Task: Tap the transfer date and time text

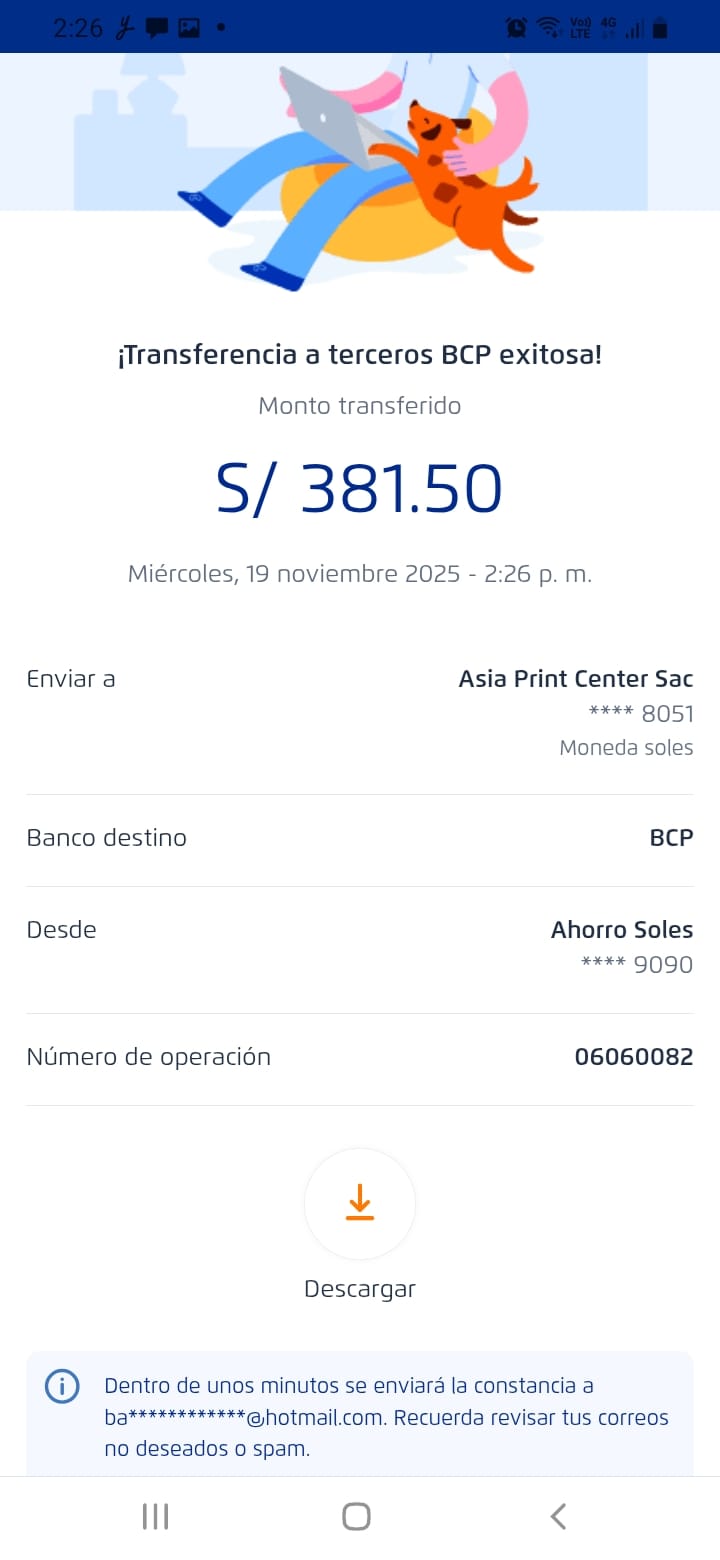Action: (360, 574)
